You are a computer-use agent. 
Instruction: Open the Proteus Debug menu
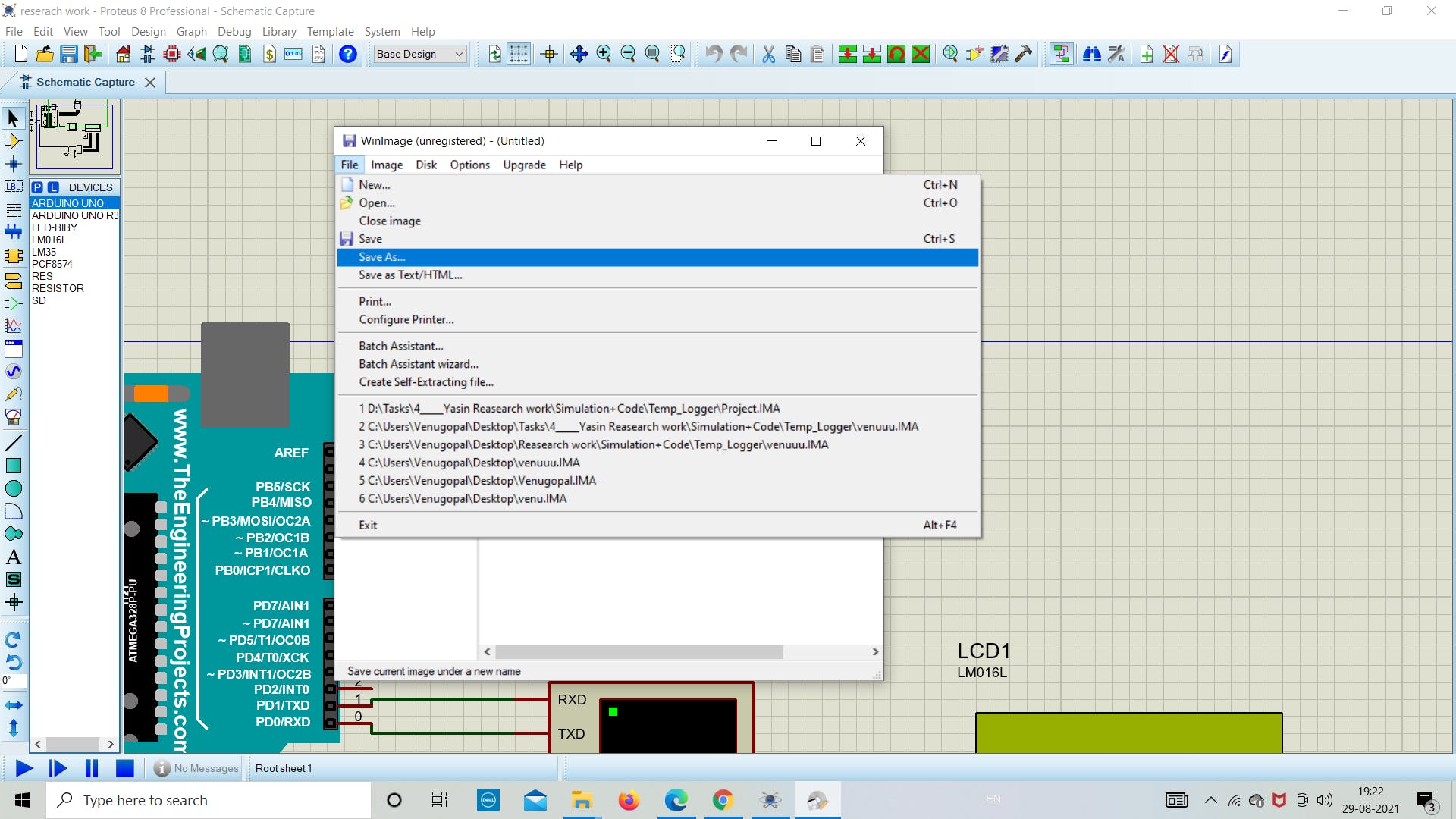(234, 32)
